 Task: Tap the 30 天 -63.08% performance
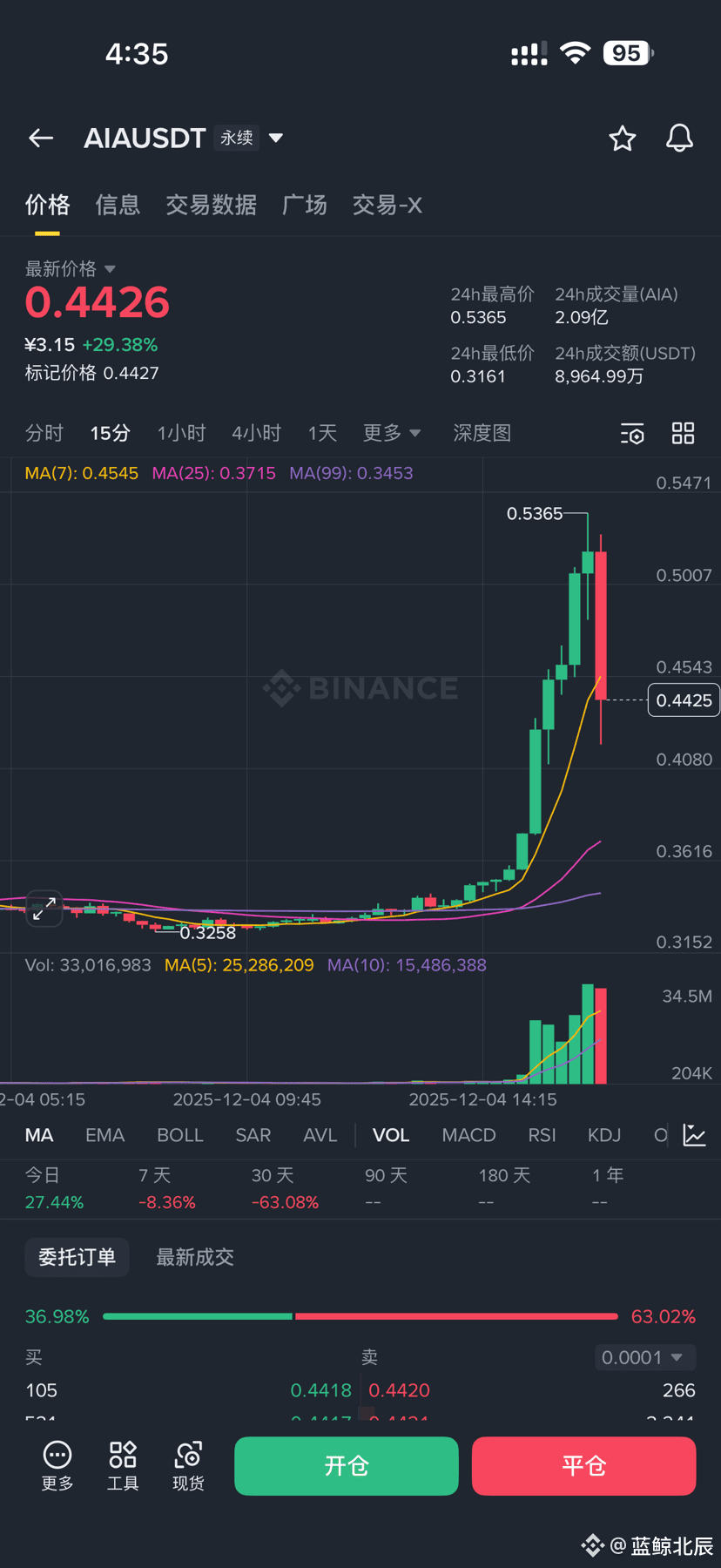(285, 1189)
